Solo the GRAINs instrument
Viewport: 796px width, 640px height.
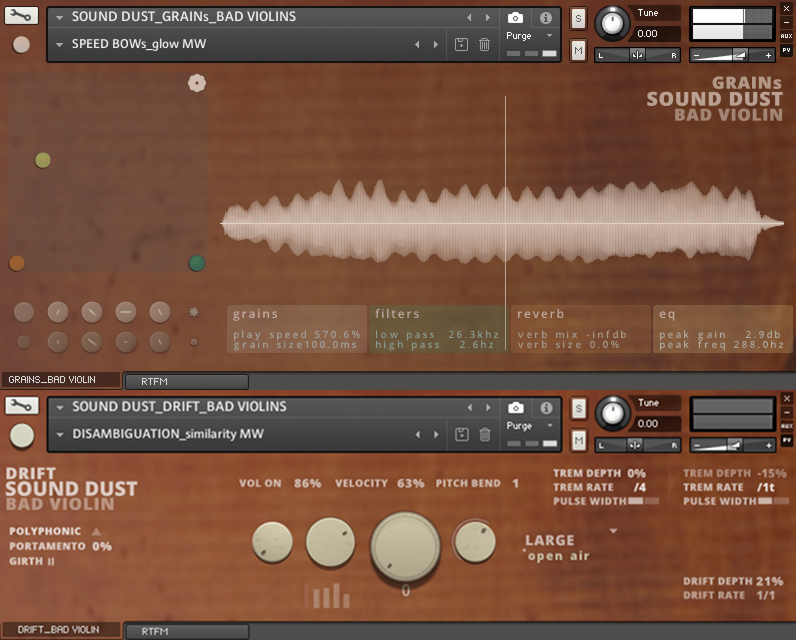click(x=578, y=19)
